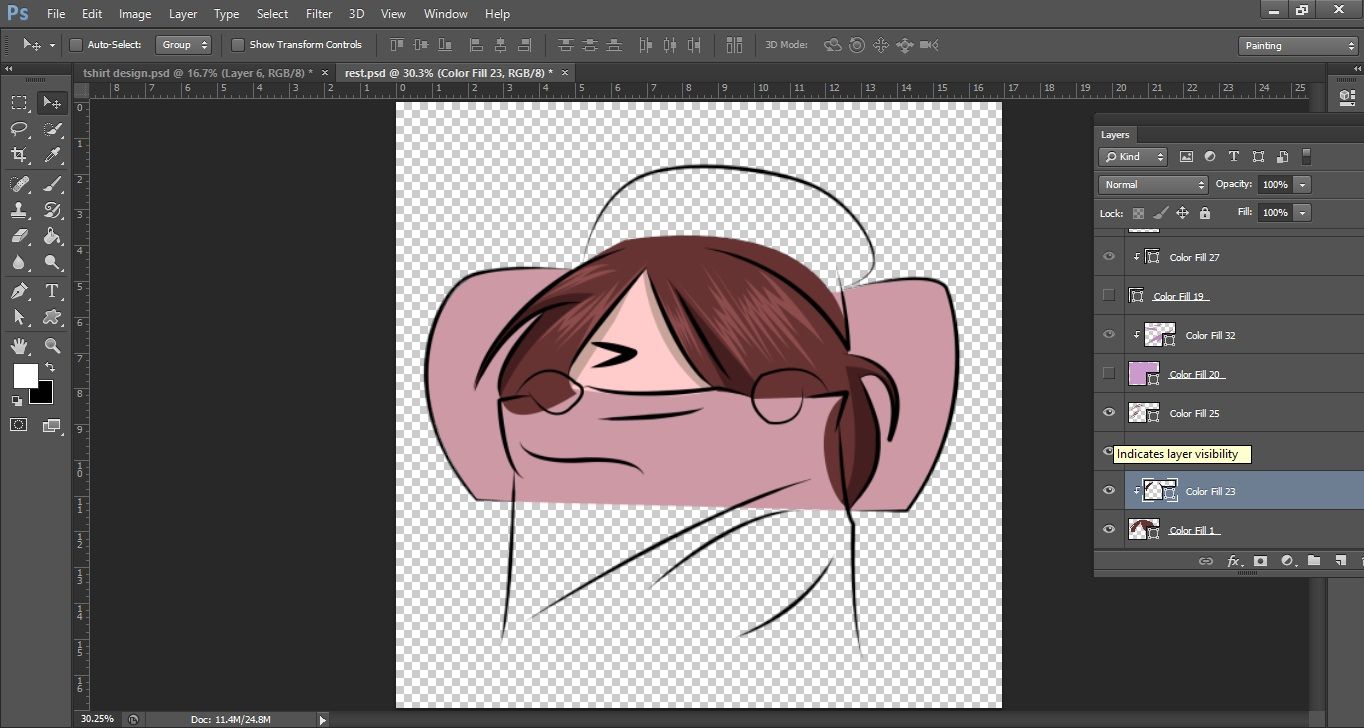Open the Filter menu
The image size is (1364, 728).
click(x=319, y=14)
